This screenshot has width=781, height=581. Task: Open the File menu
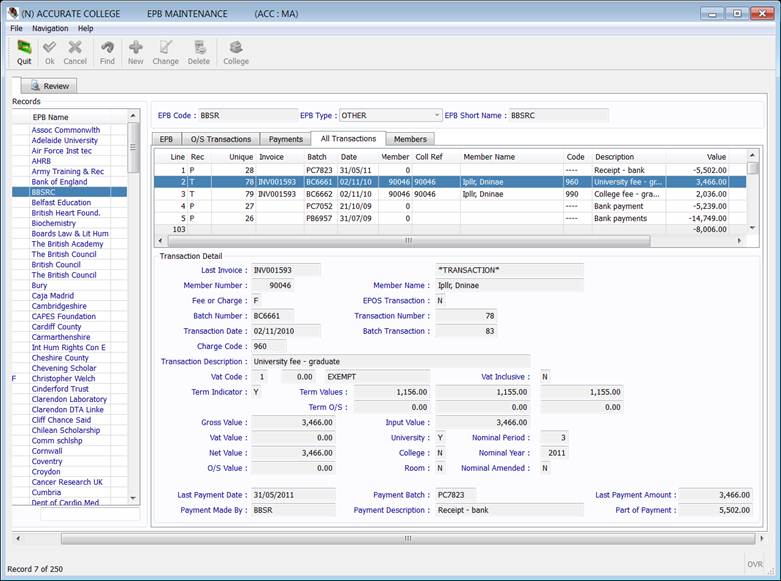click(16, 28)
